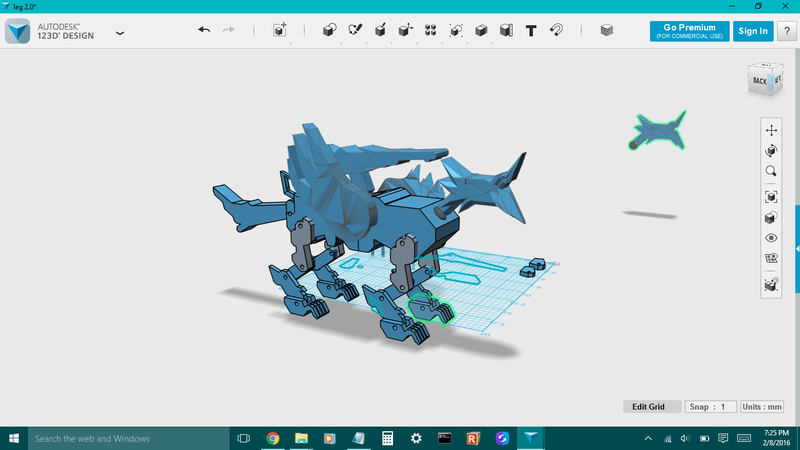The width and height of the screenshot is (800, 450).
Task: Click the Snap value field
Action: (711, 407)
